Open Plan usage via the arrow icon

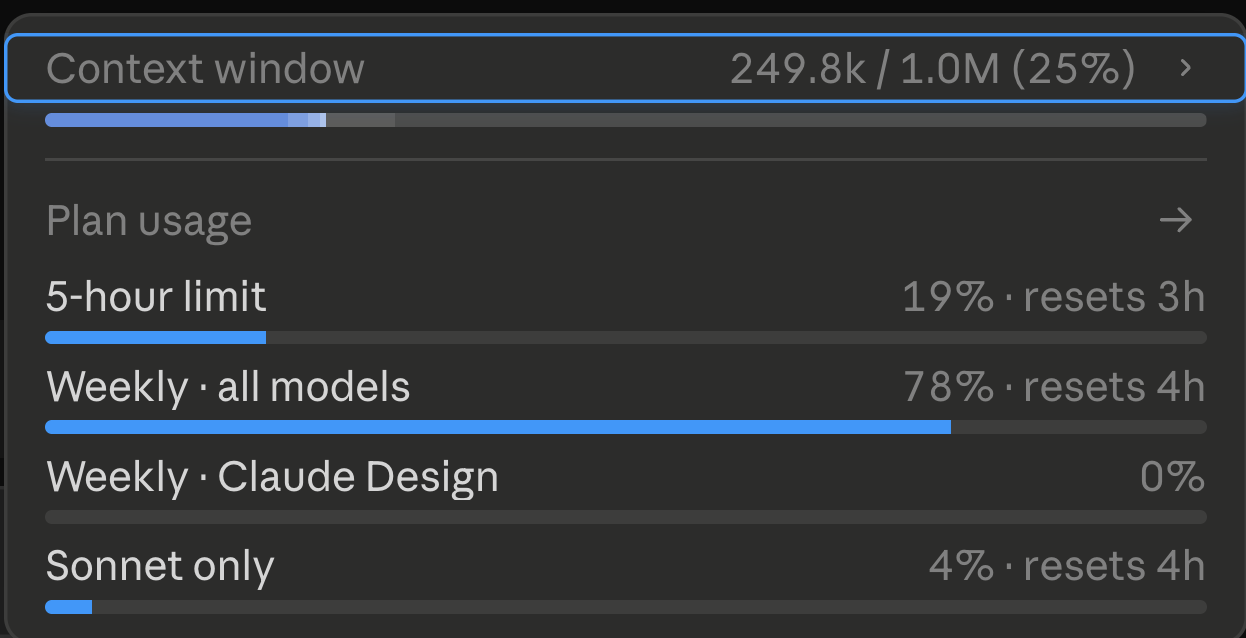(x=1175, y=220)
